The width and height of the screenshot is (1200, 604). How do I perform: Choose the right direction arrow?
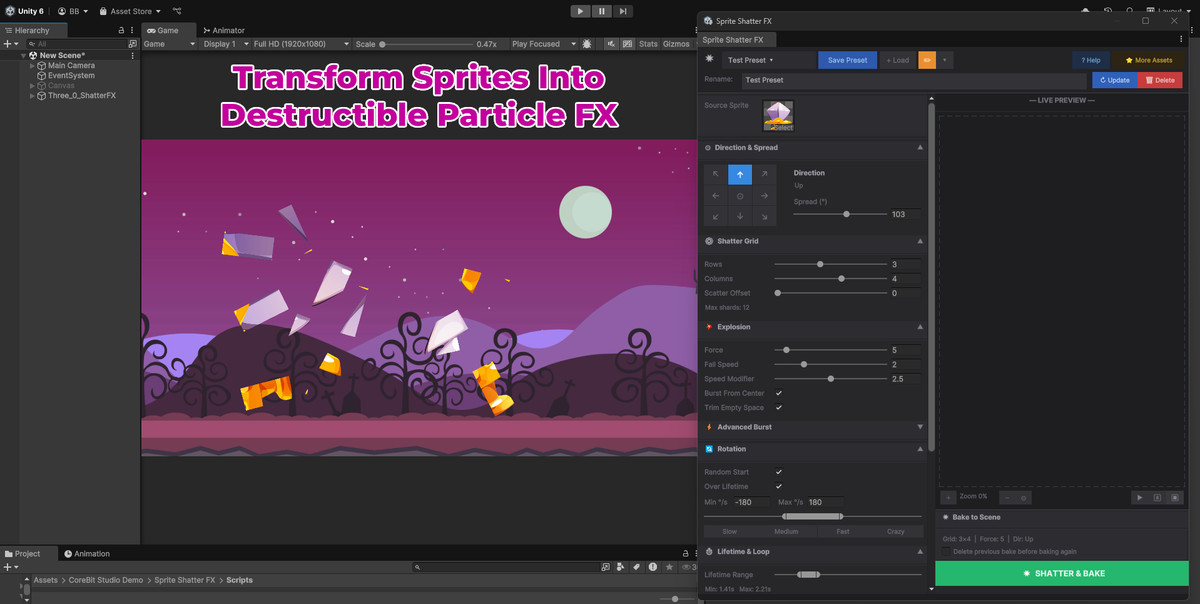point(764,196)
